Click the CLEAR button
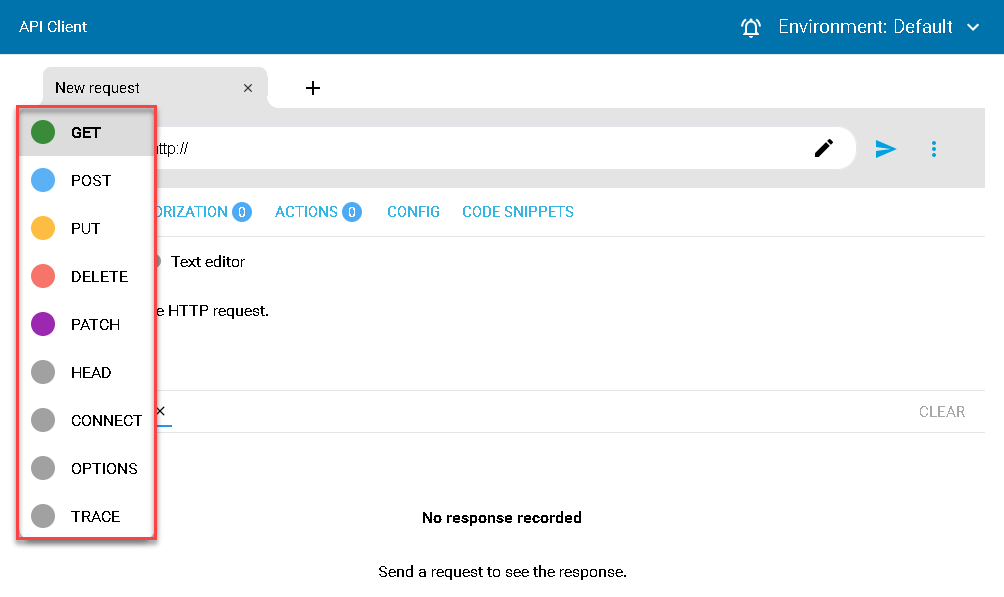The image size is (1004, 597). tap(941, 411)
